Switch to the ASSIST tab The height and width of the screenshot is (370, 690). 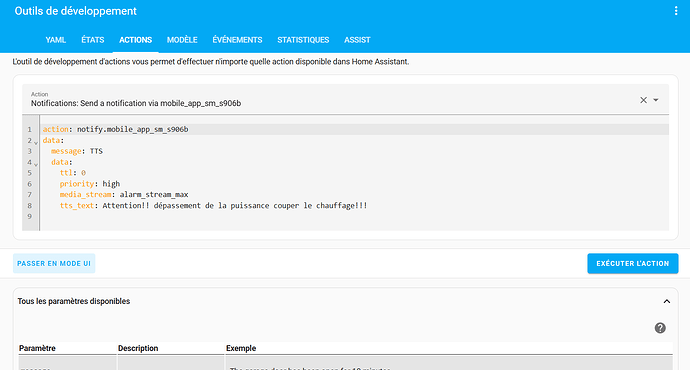[x=357, y=40]
